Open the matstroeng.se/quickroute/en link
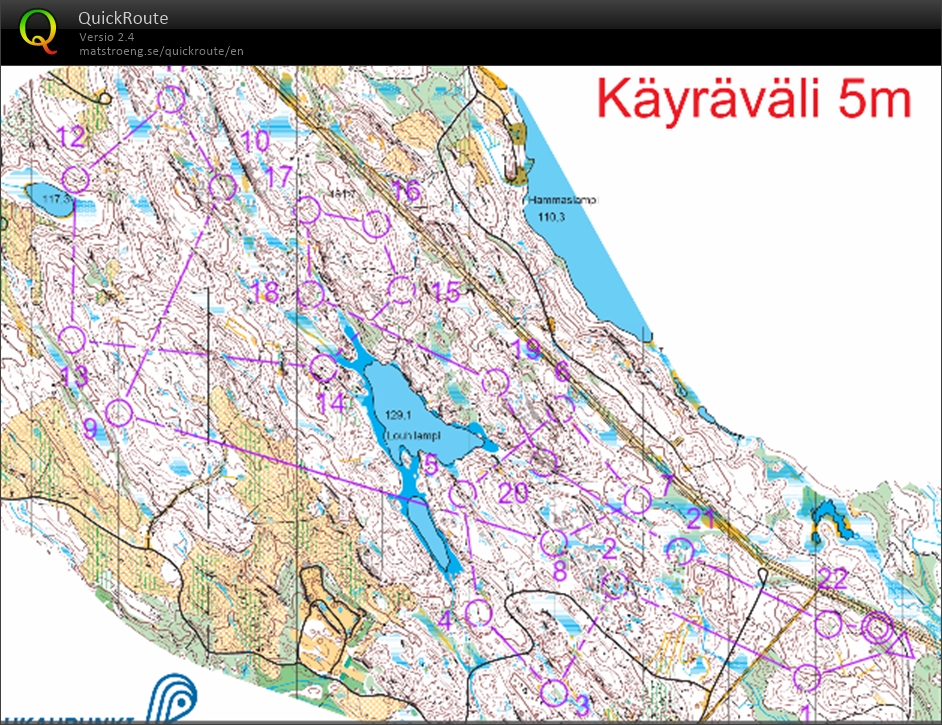Screen dimensions: 942x725 [161, 51]
